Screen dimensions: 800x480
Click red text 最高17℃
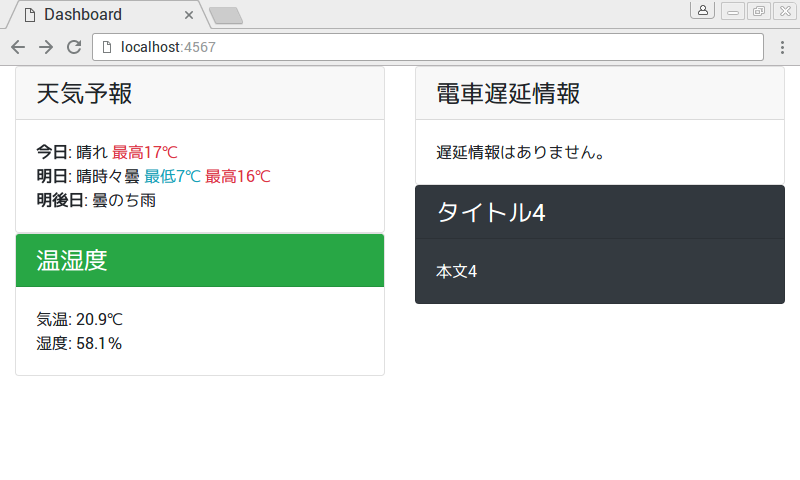[x=145, y=152]
